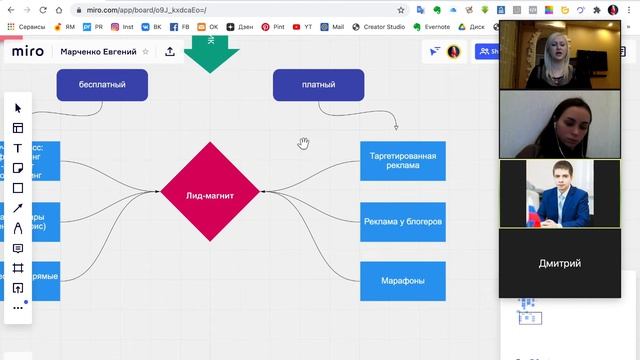Select the Shape rectangle tool
The height and width of the screenshot is (360, 640).
point(18,188)
